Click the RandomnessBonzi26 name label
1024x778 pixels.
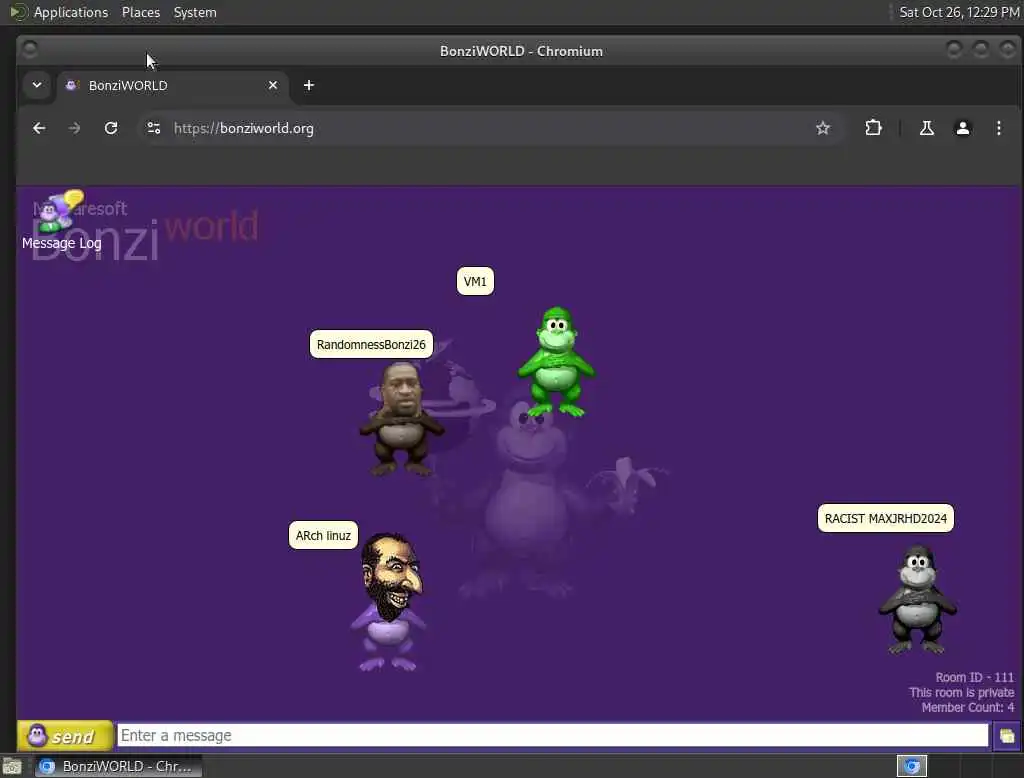(371, 344)
